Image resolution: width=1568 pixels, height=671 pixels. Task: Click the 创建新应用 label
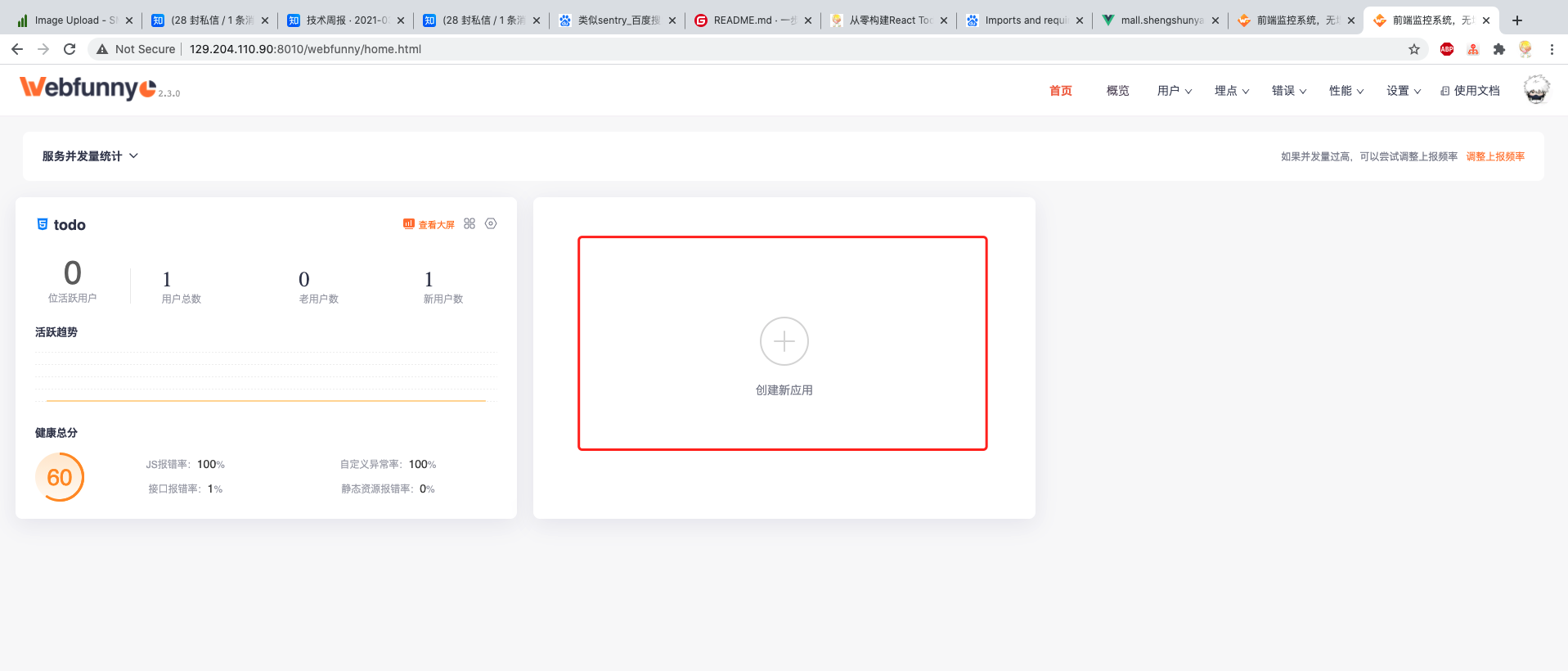(784, 390)
